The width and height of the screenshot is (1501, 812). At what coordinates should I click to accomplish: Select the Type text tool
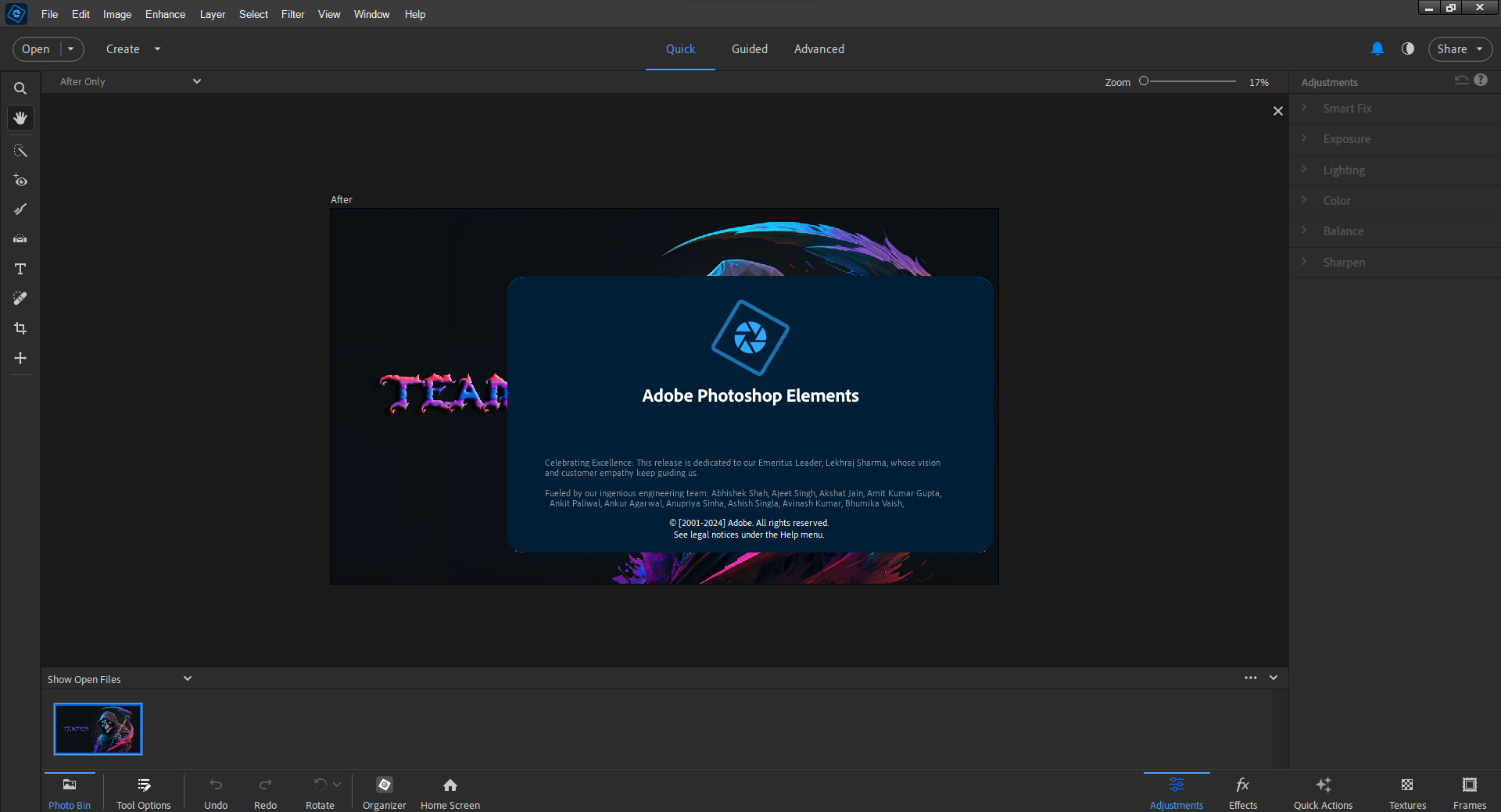pos(20,269)
